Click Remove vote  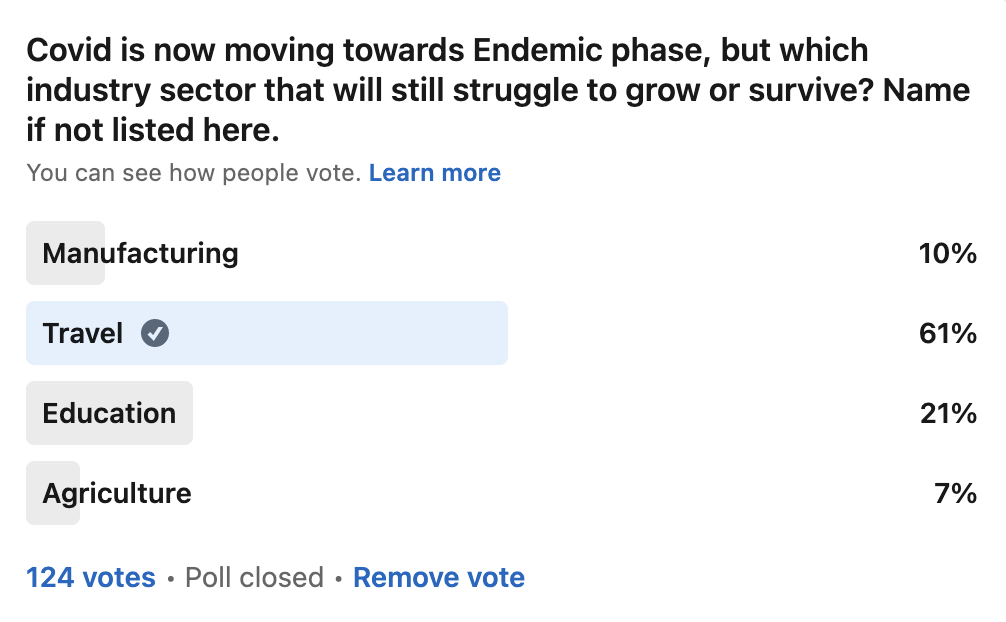439,577
